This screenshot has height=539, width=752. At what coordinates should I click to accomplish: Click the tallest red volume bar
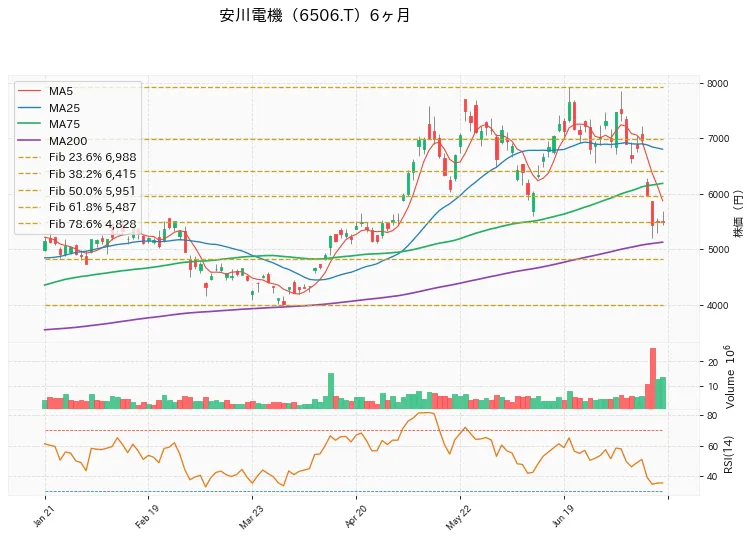coord(653,378)
